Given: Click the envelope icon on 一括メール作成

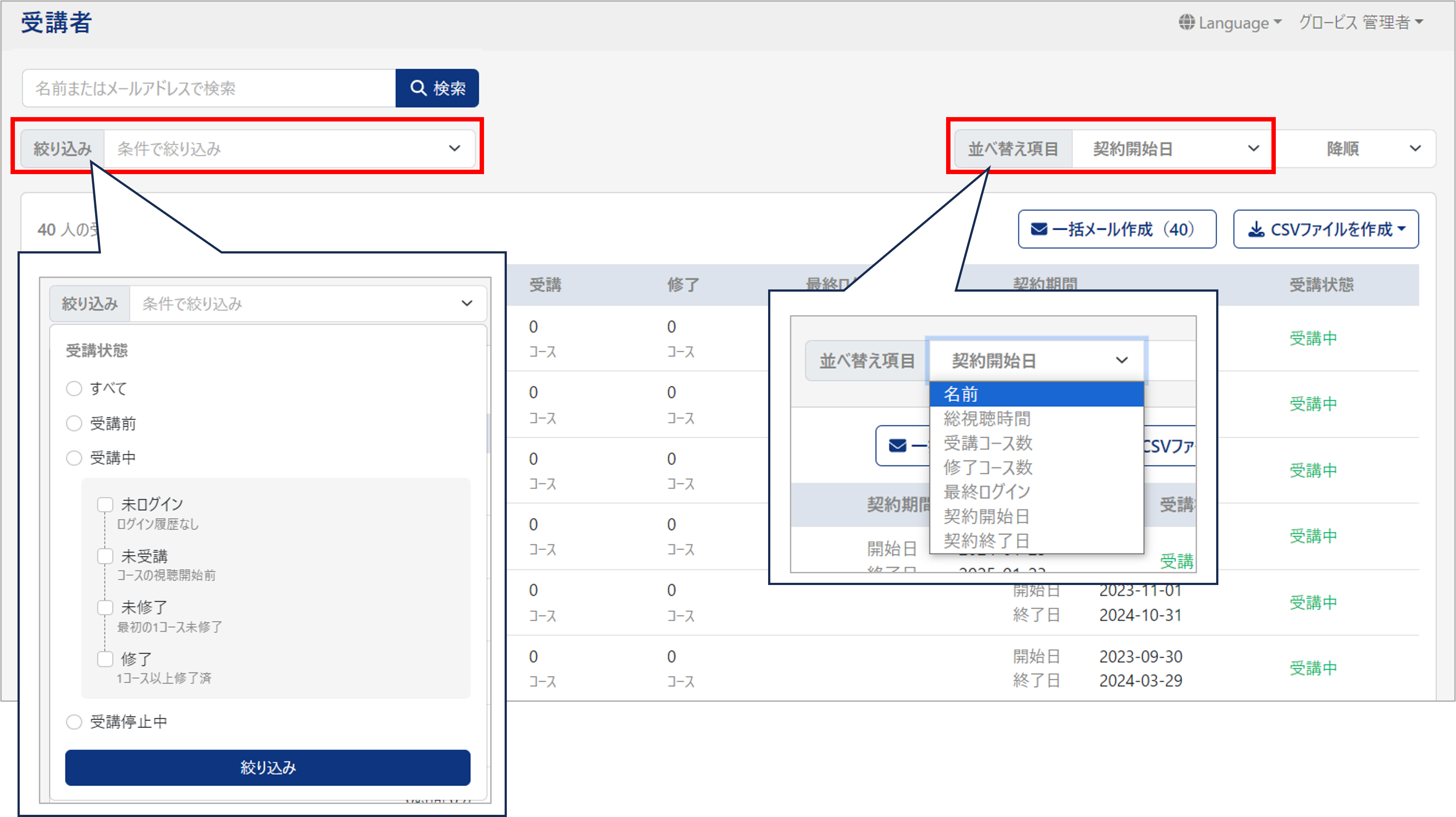Looking at the screenshot, I should pos(1039,229).
